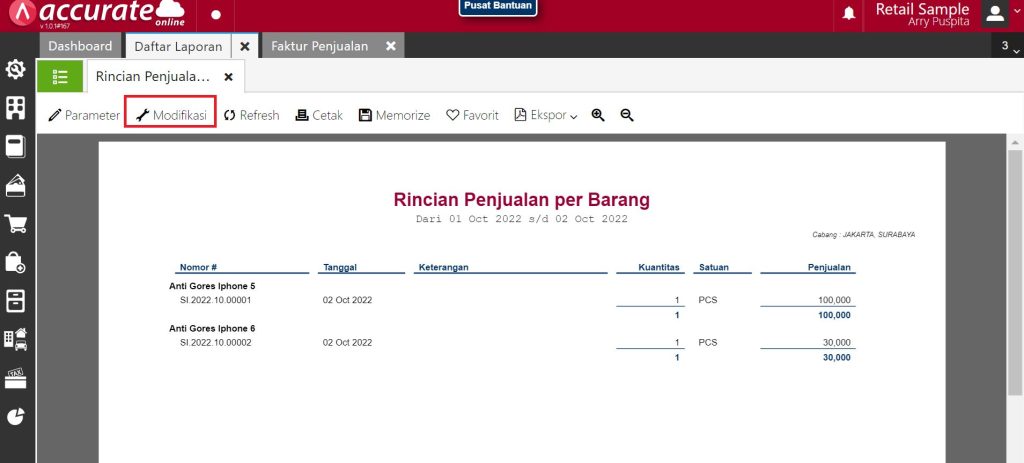Open the cash and bank wallet icon
Screen dimensions: 1024x463
pyautogui.click(x=16, y=185)
